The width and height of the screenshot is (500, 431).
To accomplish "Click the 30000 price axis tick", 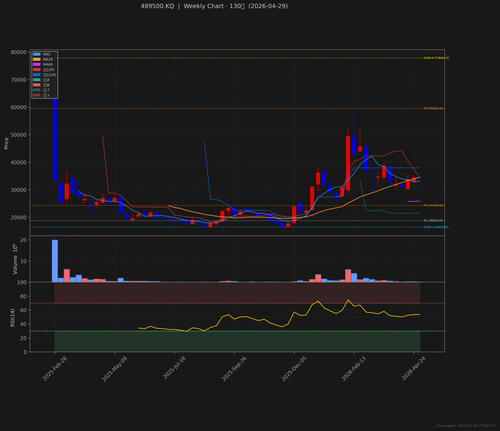I will (19, 190).
